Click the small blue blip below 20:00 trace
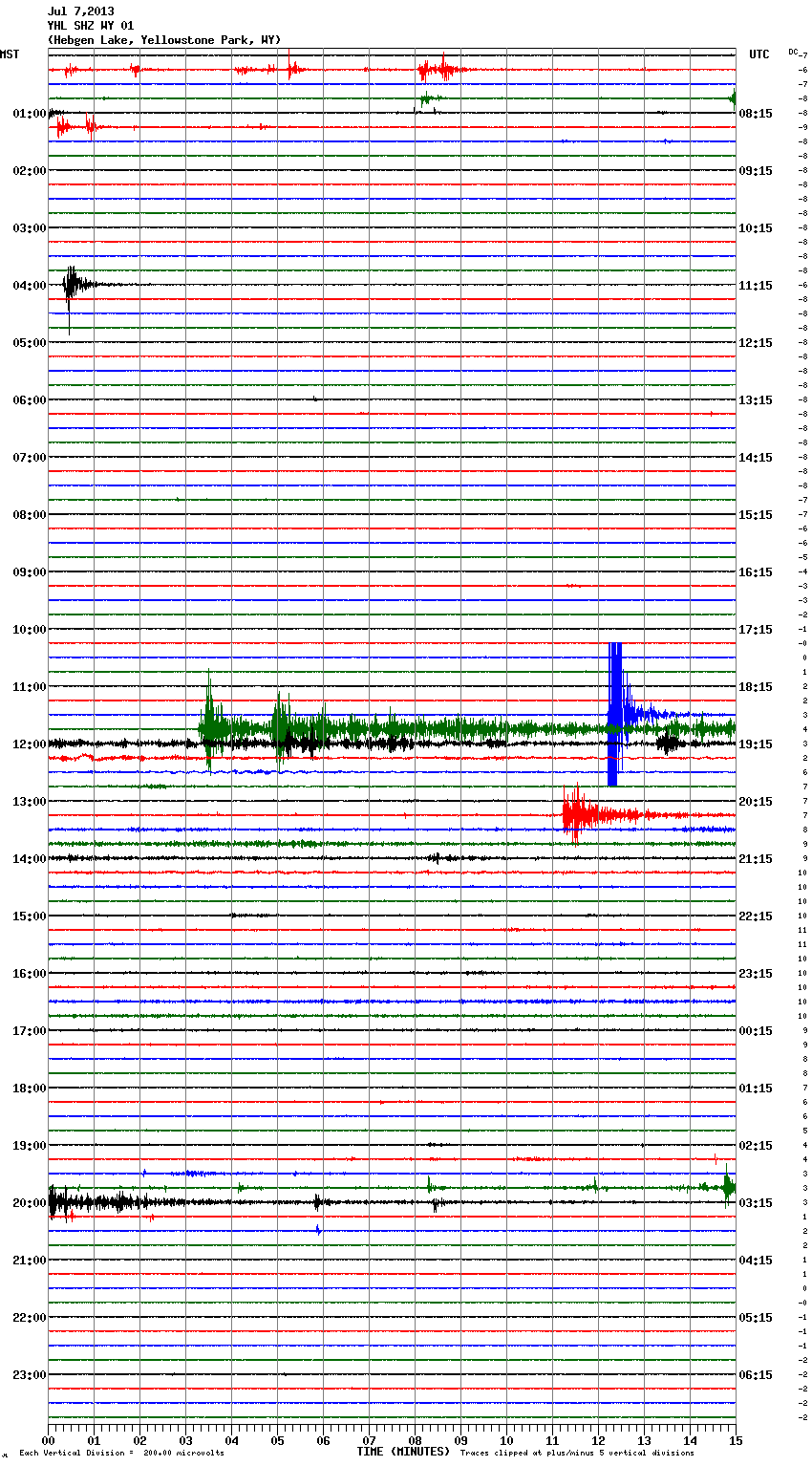The height and width of the screenshot is (1466, 812). [318, 1230]
